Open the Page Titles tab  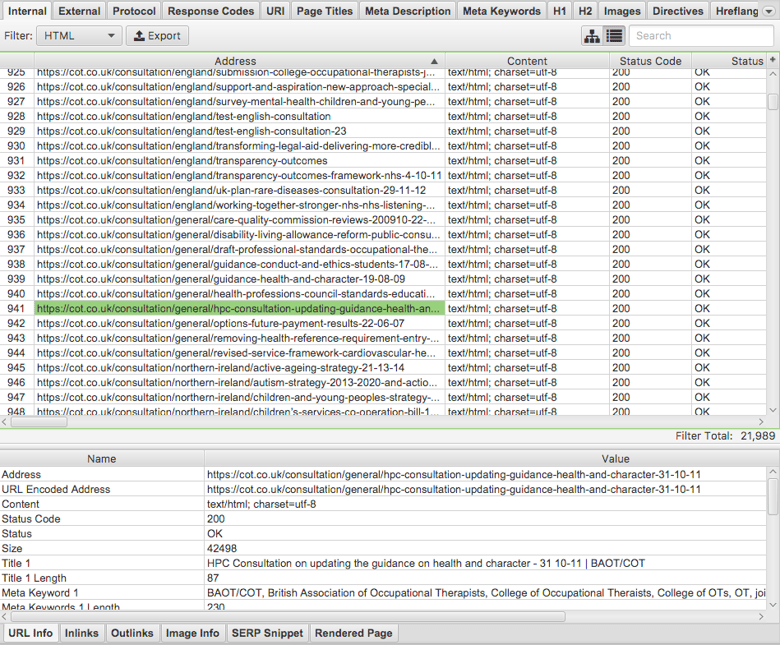[324, 11]
